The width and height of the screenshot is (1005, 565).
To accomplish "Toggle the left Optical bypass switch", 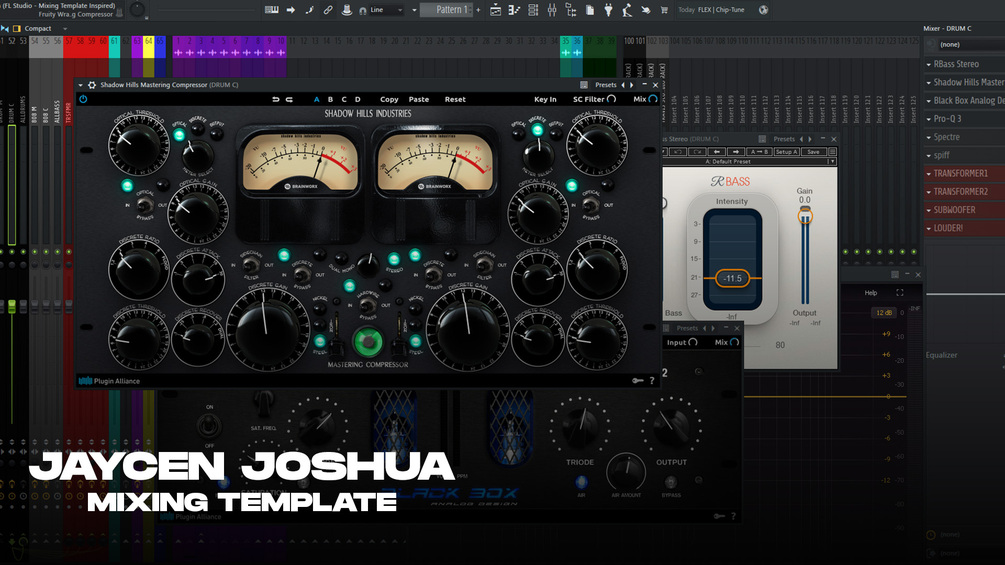I will (145, 206).
